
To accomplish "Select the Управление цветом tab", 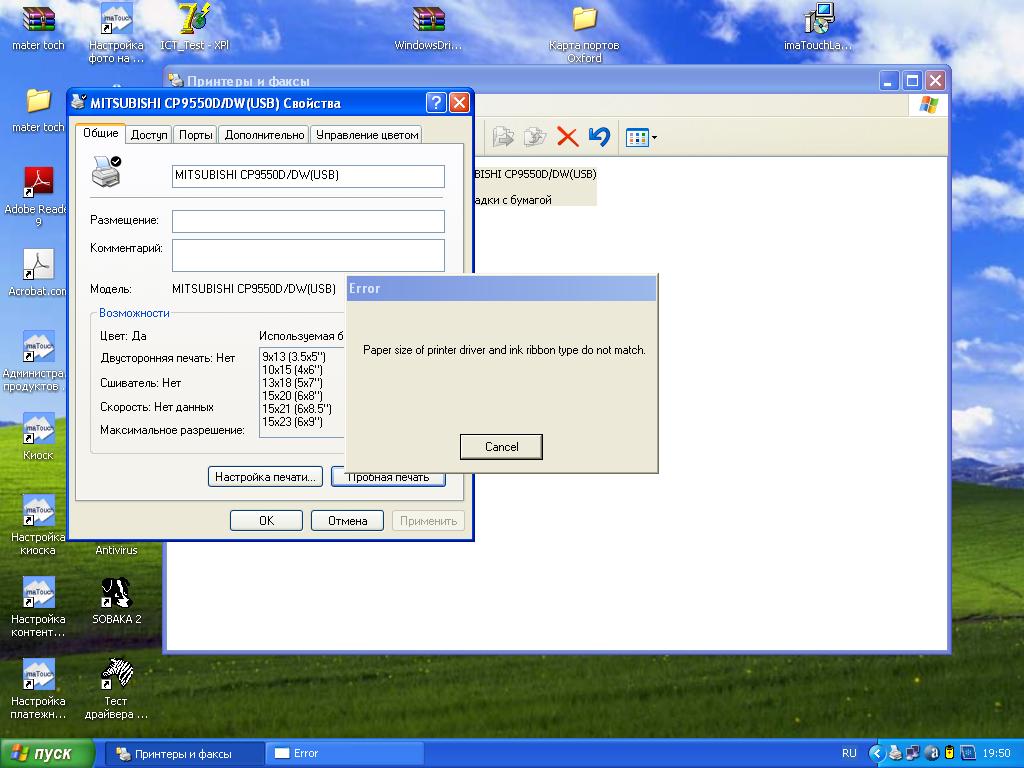I will pos(366,135).
